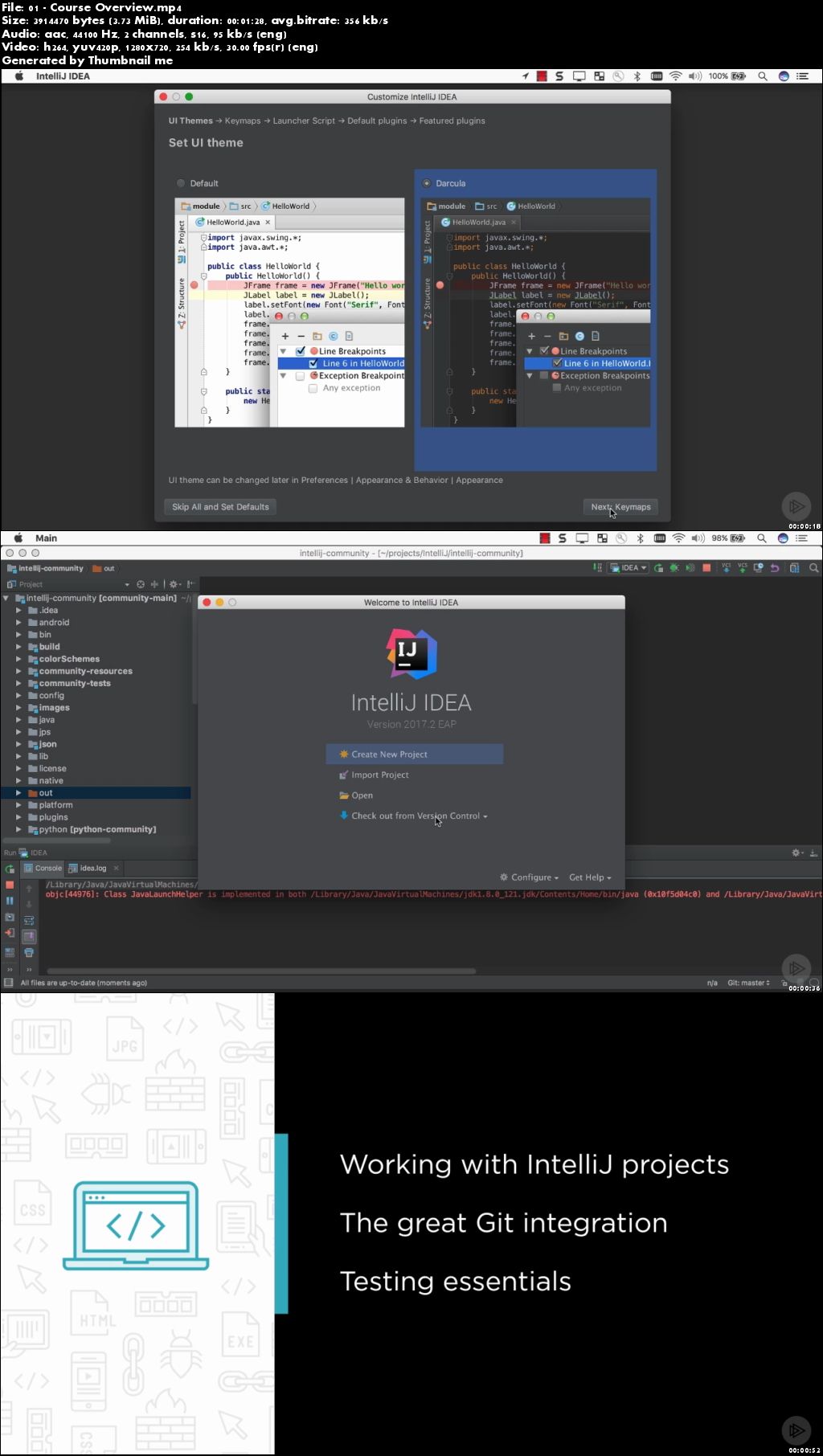Click Skip All and Set Defaults
The image size is (823, 1456).
coord(220,507)
